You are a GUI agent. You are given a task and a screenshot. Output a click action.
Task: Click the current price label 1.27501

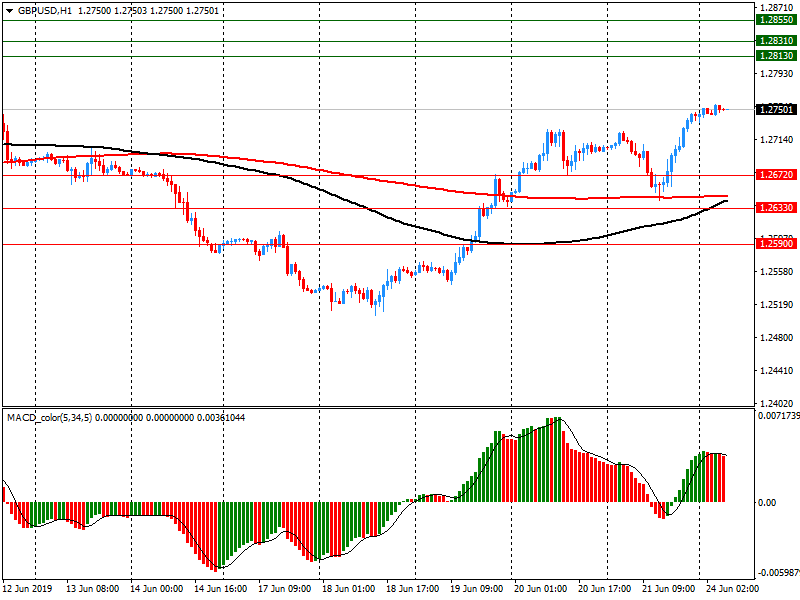point(776,110)
